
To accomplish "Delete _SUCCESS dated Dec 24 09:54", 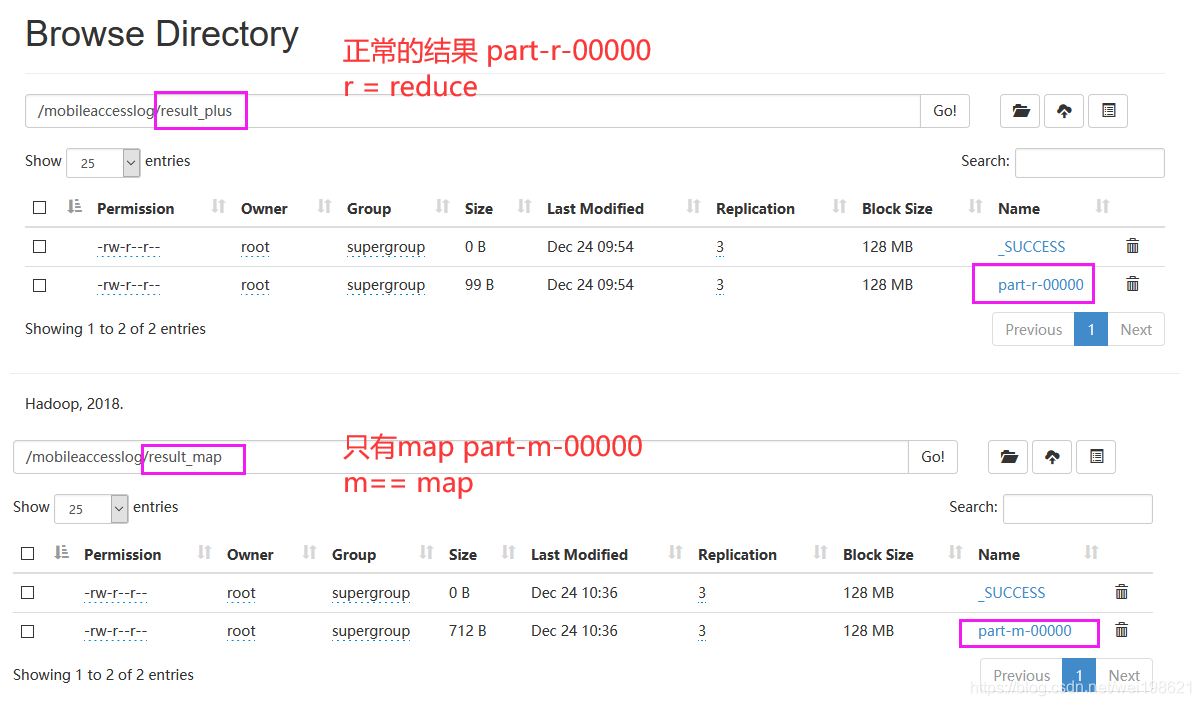I will click(1132, 246).
